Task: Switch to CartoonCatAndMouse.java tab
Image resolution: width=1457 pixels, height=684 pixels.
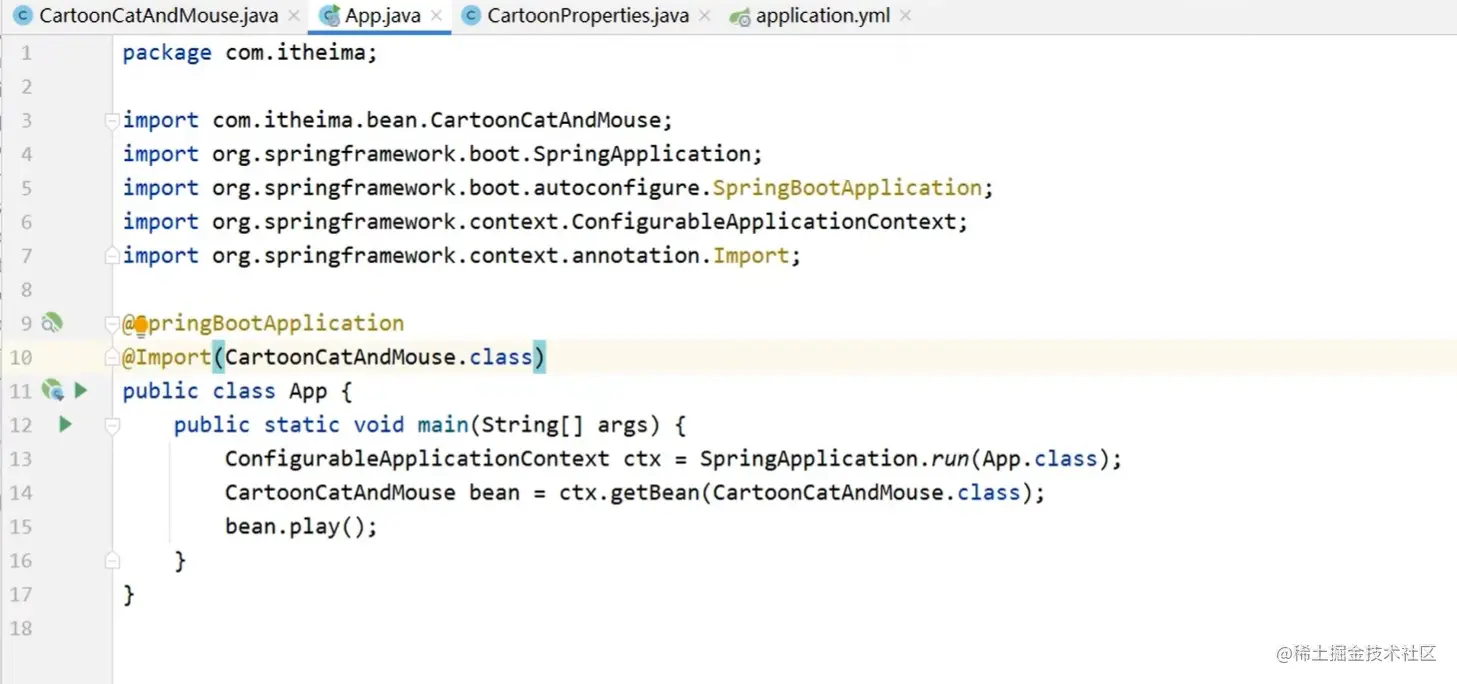Action: click(158, 16)
